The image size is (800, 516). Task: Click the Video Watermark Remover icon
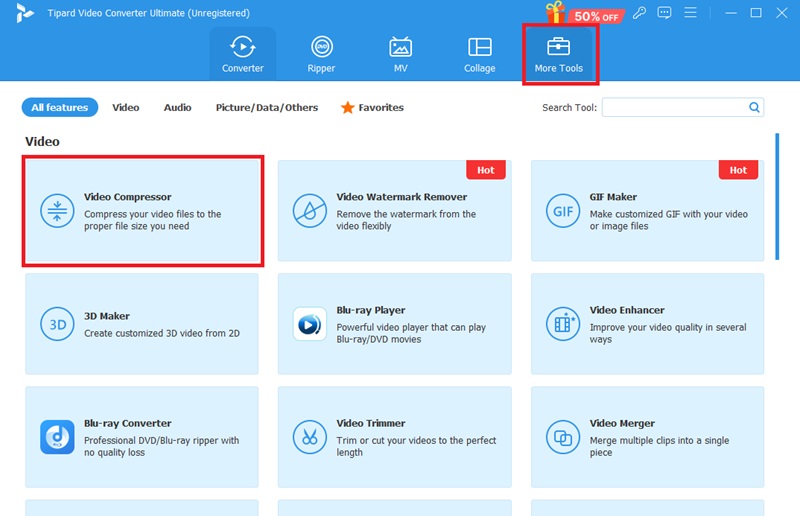pos(310,211)
